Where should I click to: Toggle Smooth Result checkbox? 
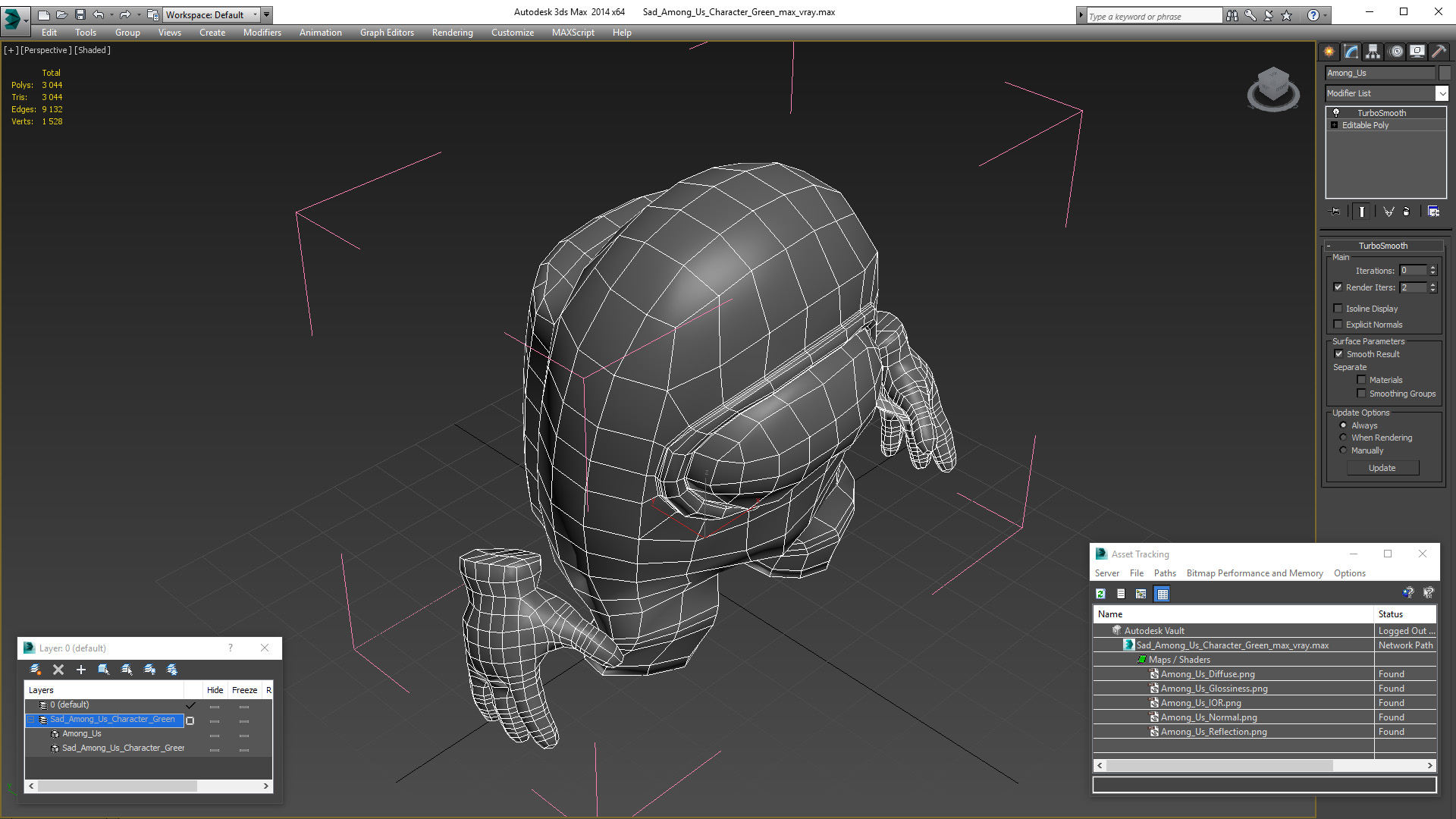click(1339, 354)
